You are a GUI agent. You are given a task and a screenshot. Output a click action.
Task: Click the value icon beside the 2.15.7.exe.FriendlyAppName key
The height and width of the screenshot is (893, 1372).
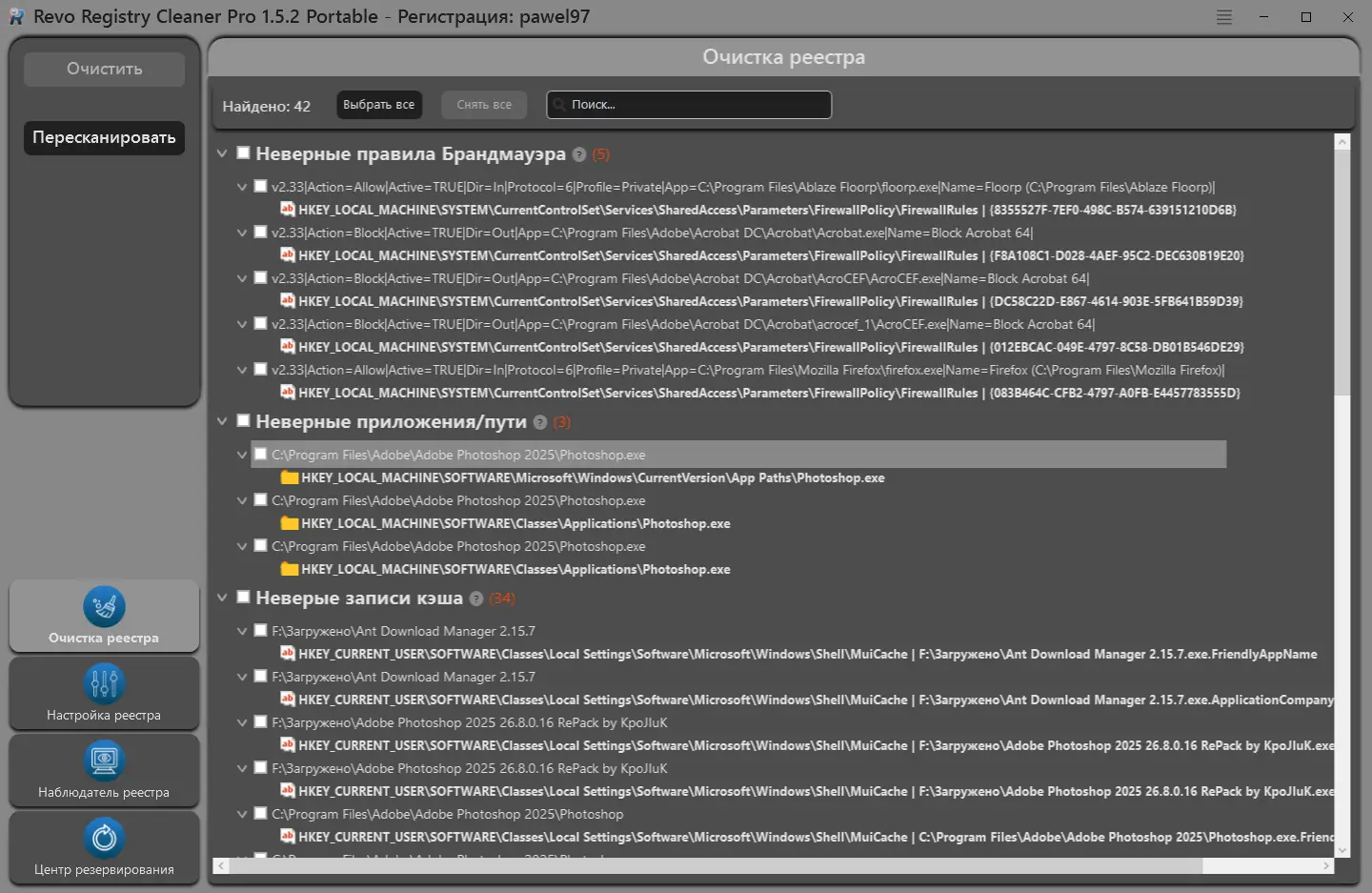(x=287, y=653)
